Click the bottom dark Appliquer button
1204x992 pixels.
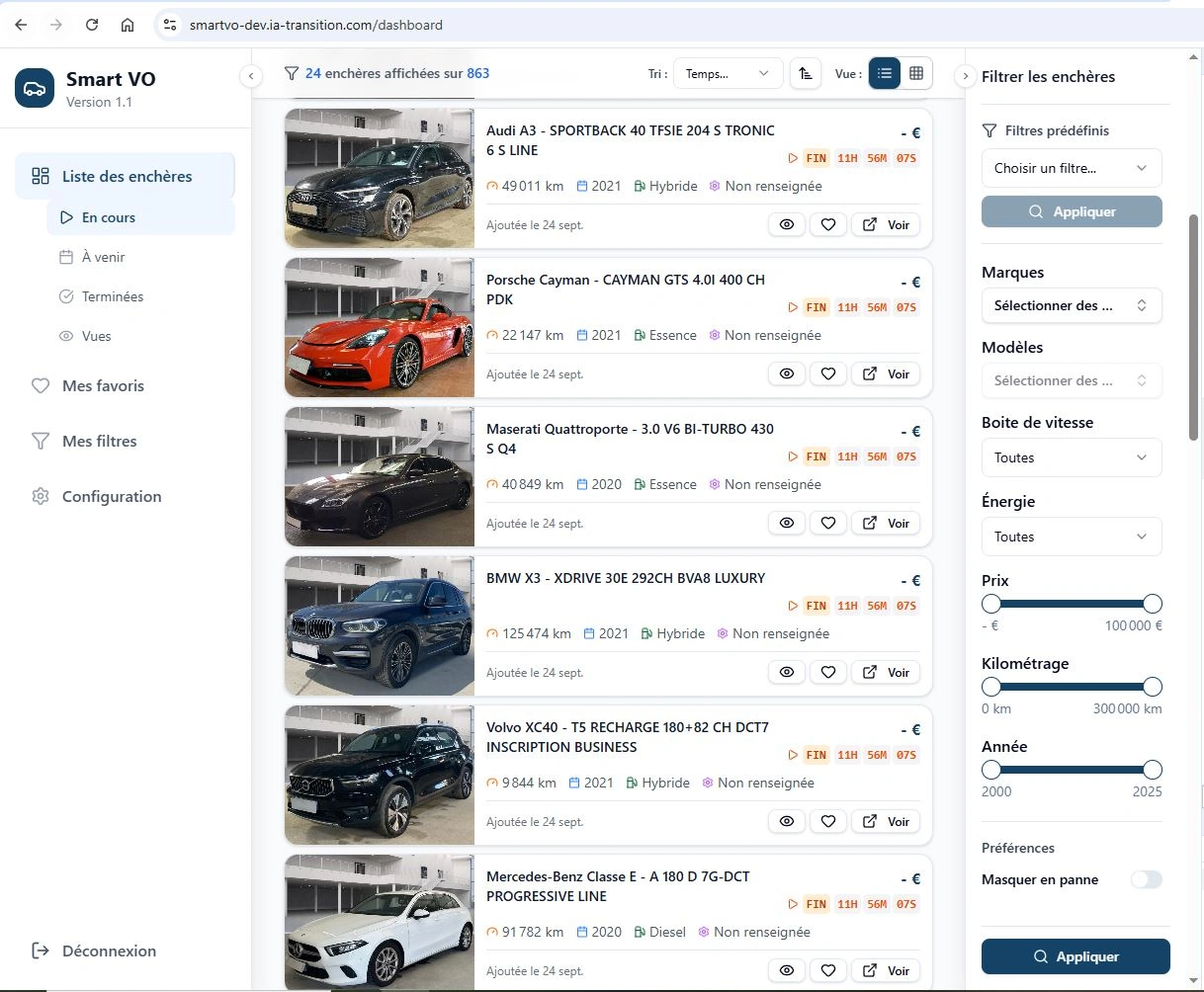[x=1075, y=956]
